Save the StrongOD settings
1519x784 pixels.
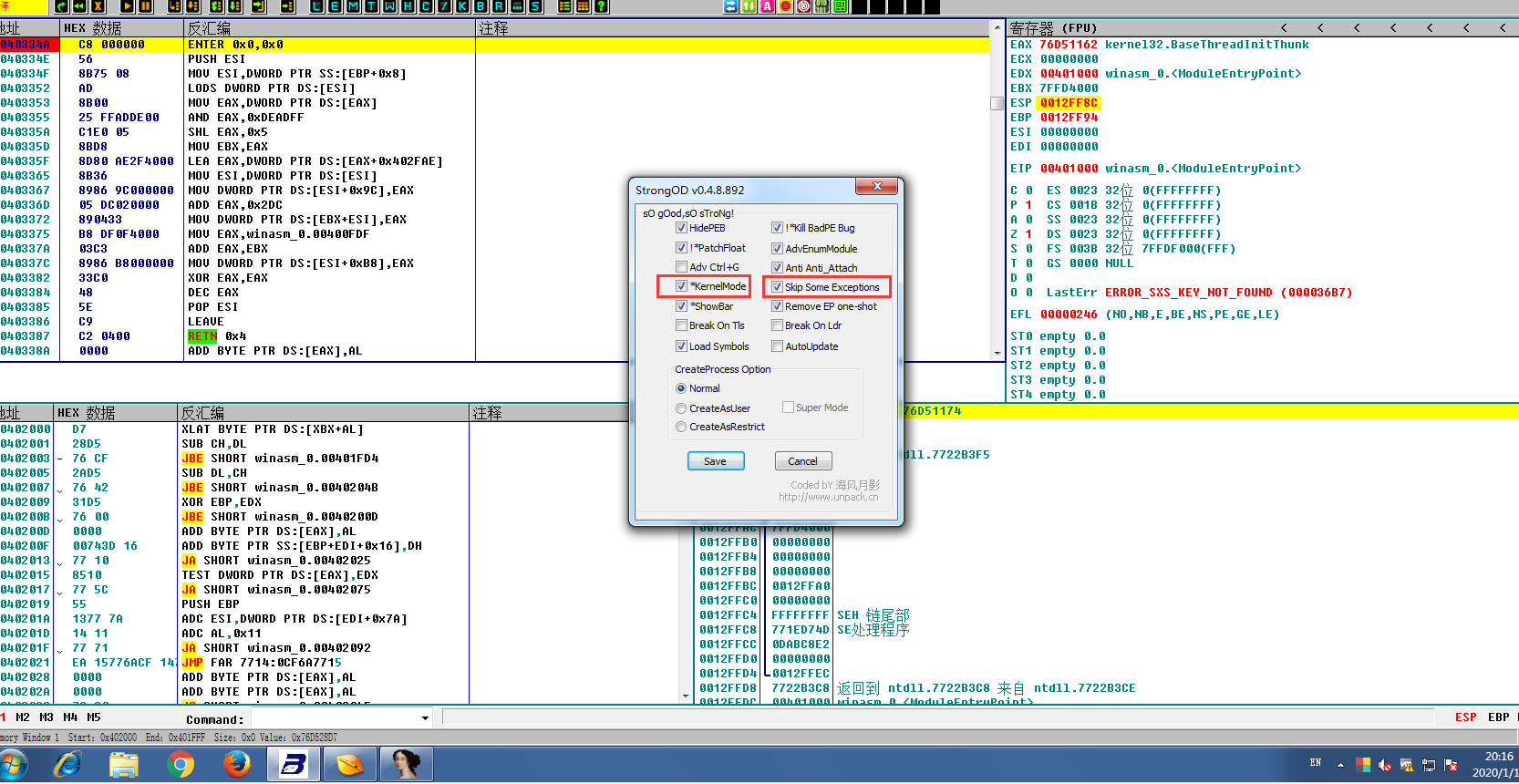(716, 461)
